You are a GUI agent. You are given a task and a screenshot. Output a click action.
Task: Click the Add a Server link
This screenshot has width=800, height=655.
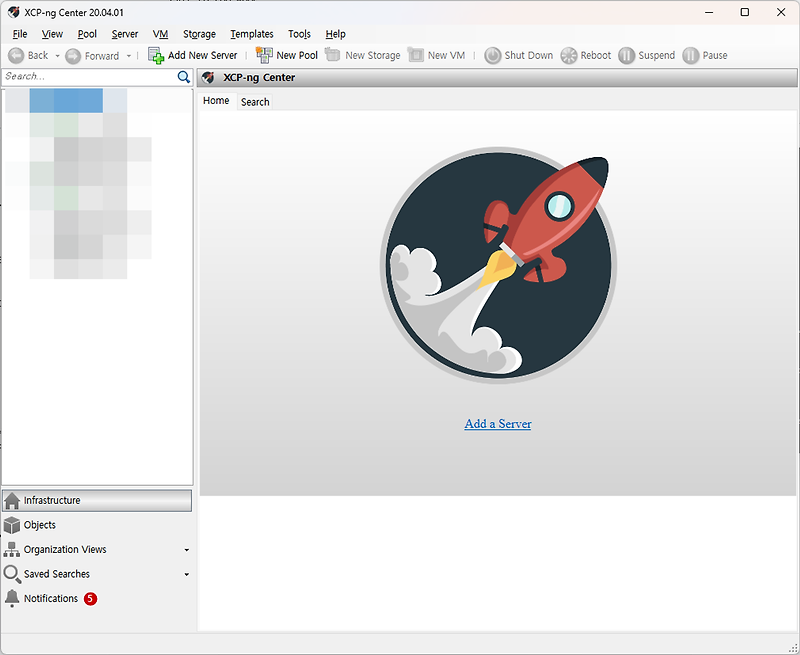pyautogui.click(x=497, y=424)
